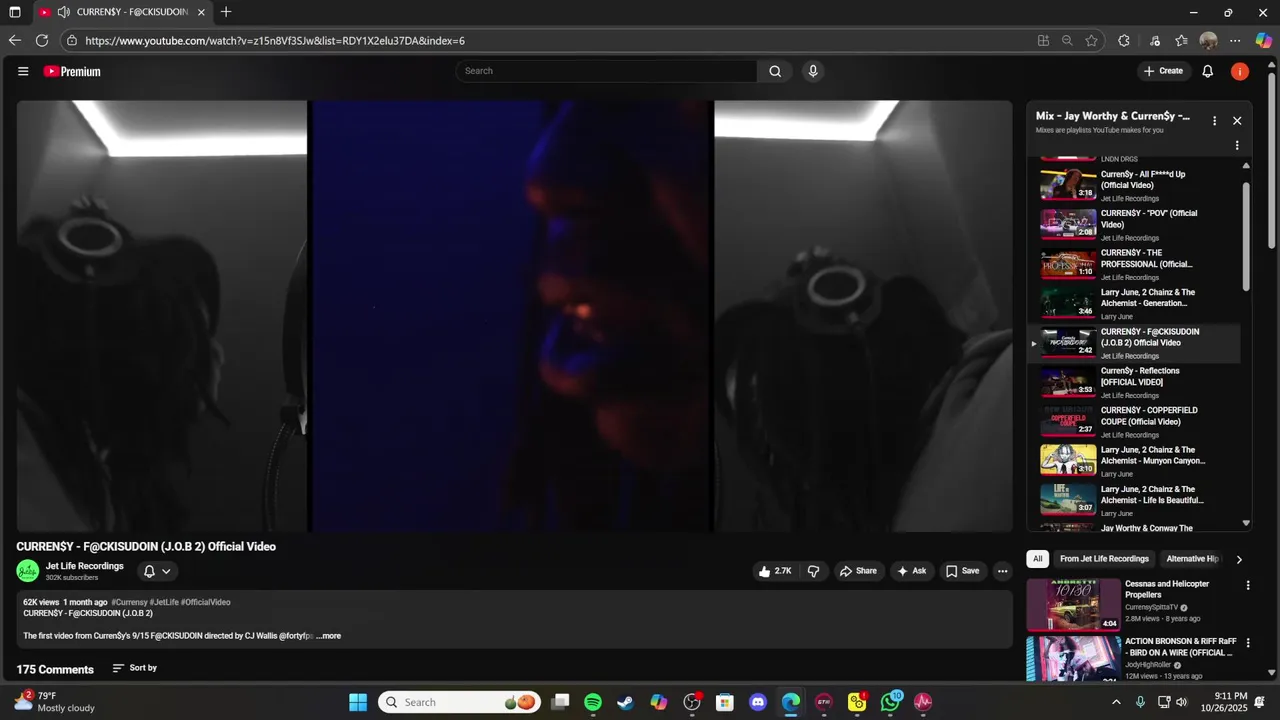Ask about this video
1280x720 pixels.
911,571
